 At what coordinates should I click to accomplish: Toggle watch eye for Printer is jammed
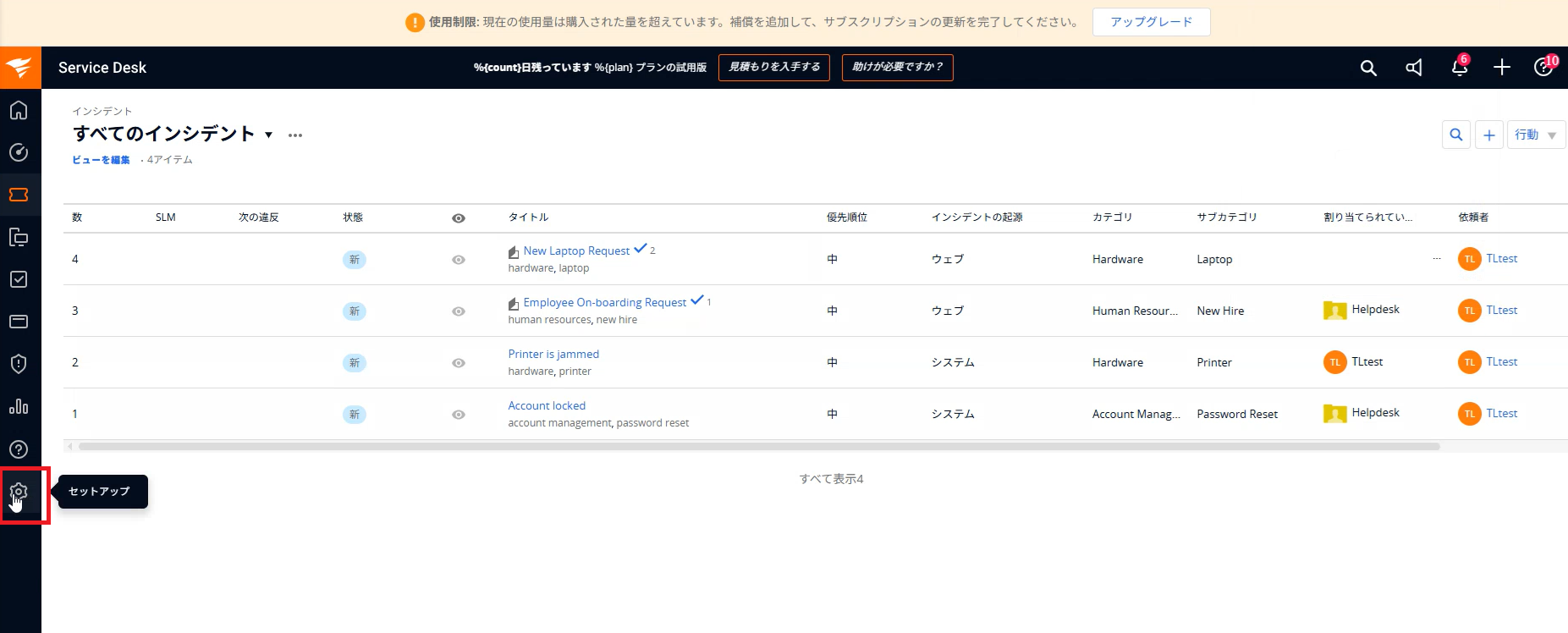(x=459, y=363)
